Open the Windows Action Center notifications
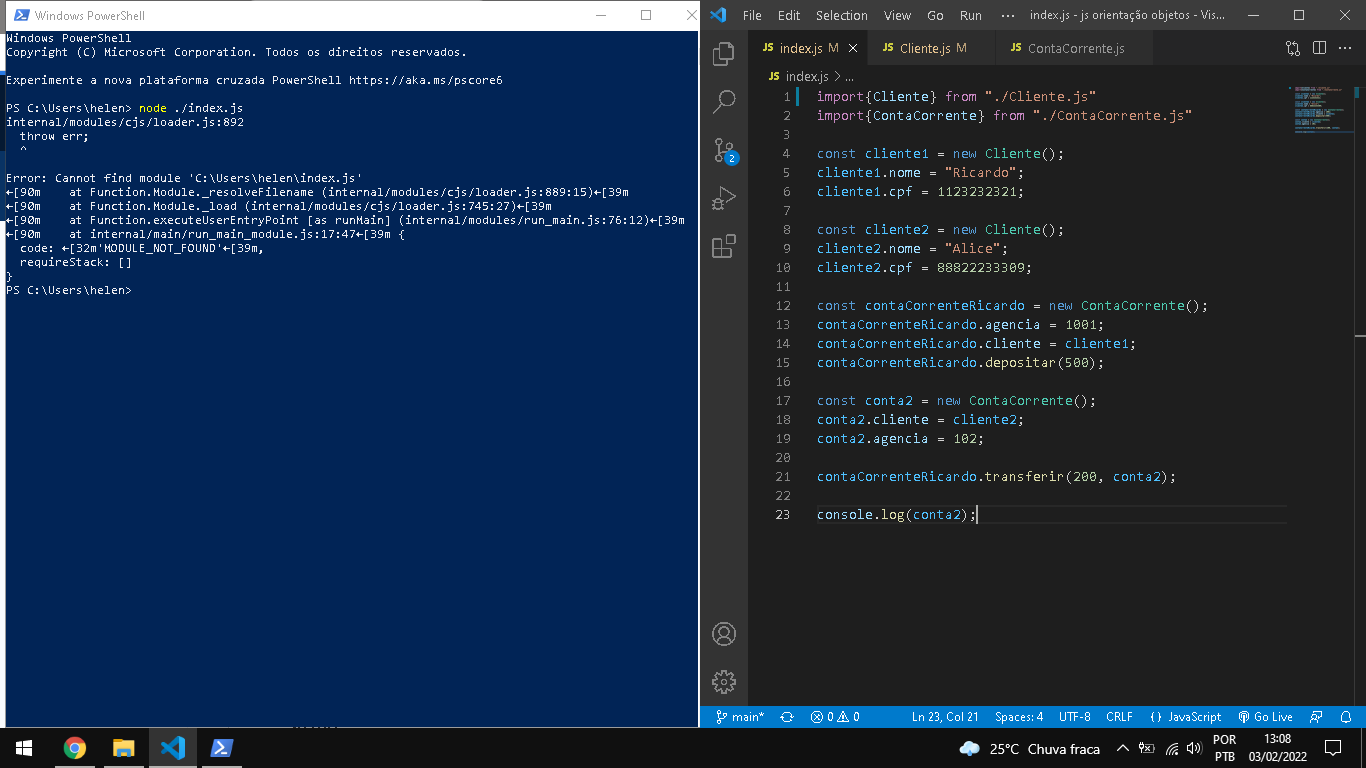 1332,748
